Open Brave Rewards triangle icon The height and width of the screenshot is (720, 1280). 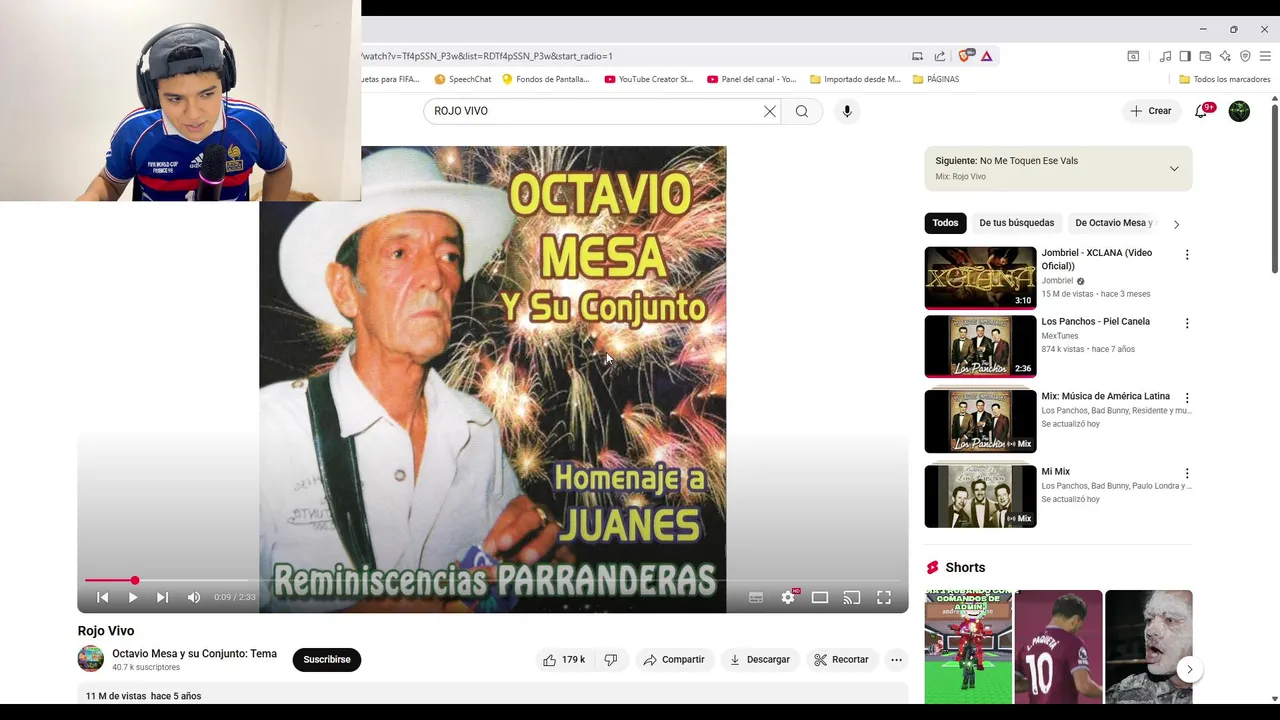point(986,56)
